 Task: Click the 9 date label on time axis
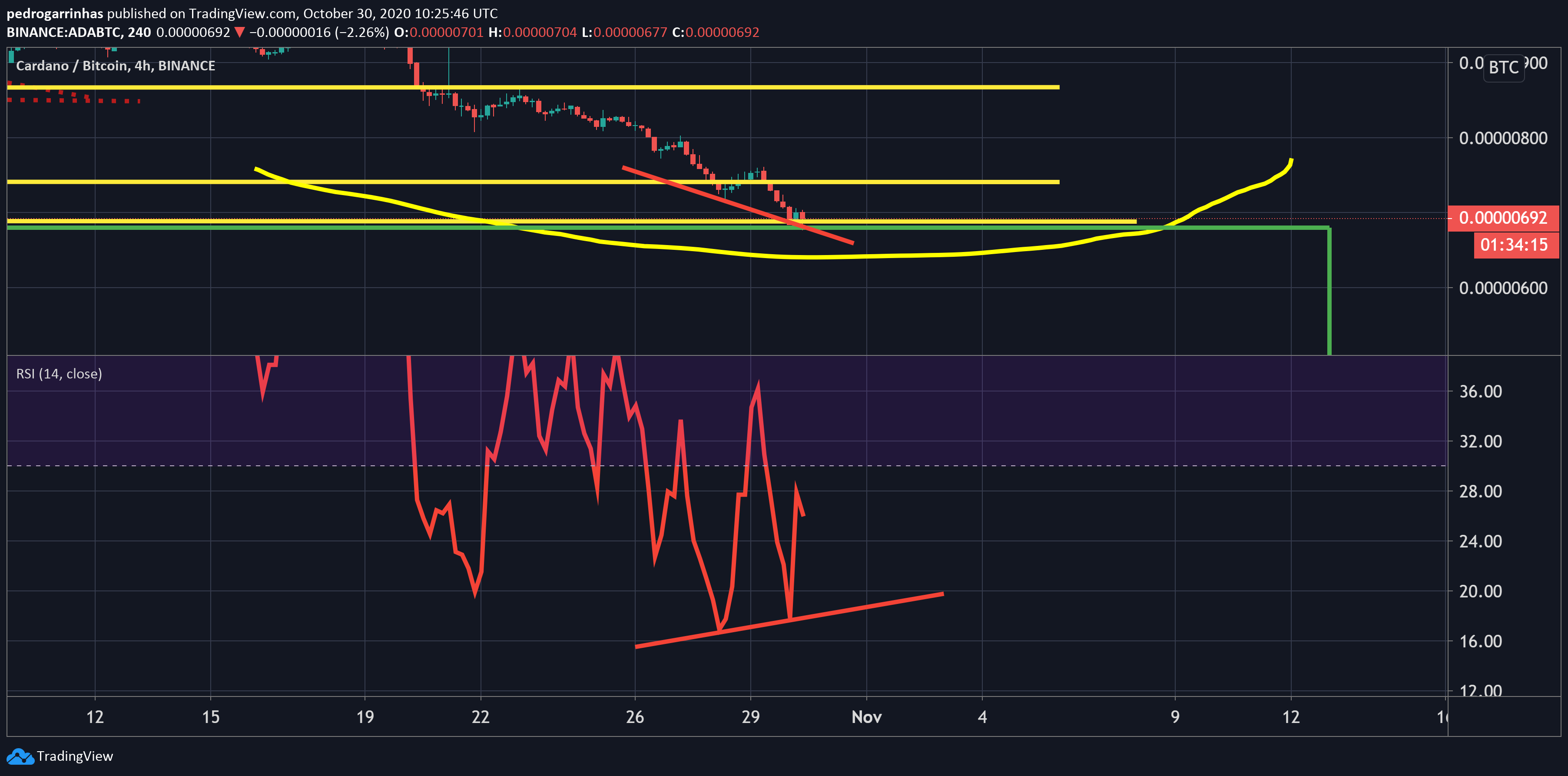pos(1175,717)
